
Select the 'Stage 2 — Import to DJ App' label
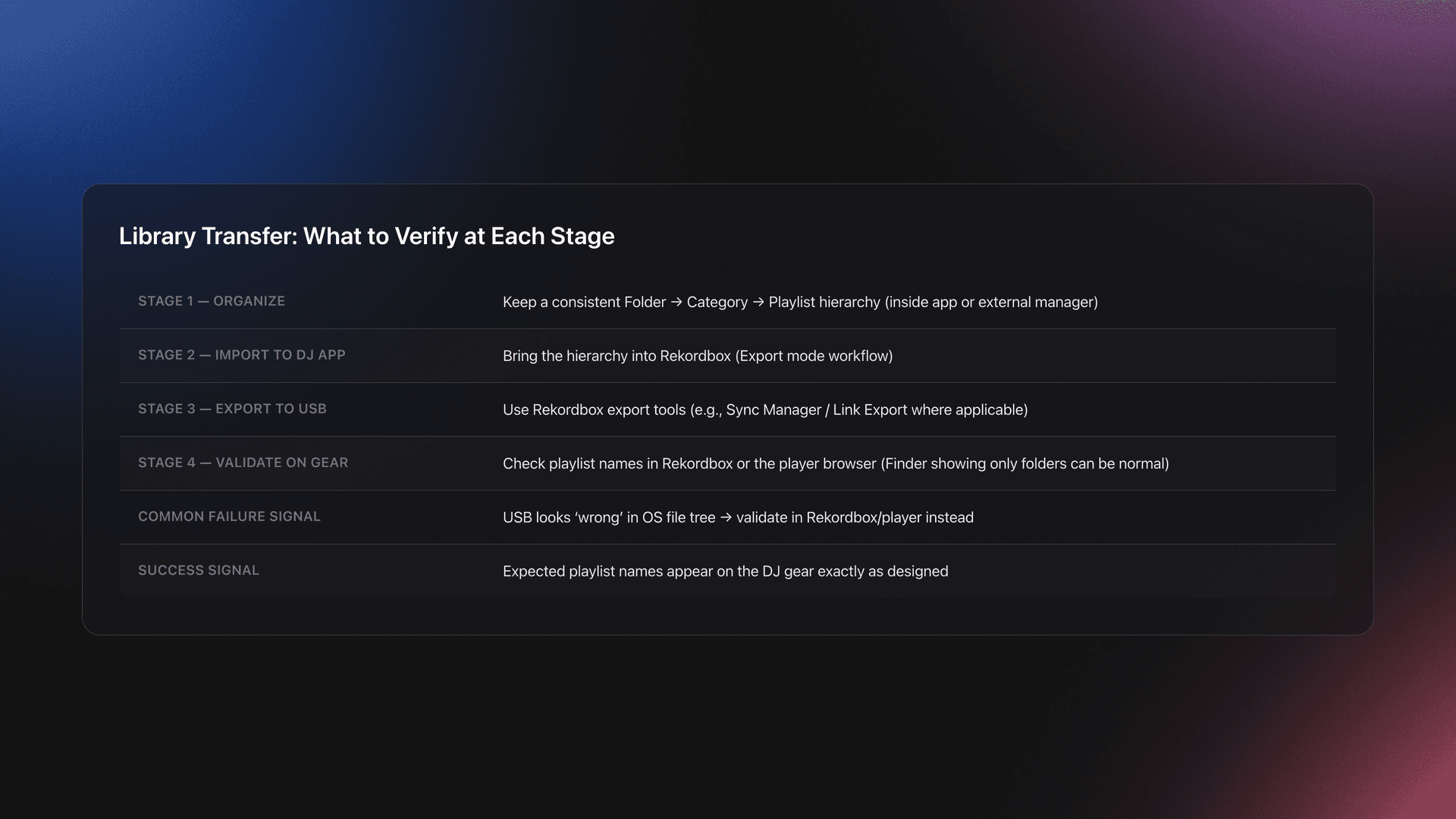pos(241,356)
